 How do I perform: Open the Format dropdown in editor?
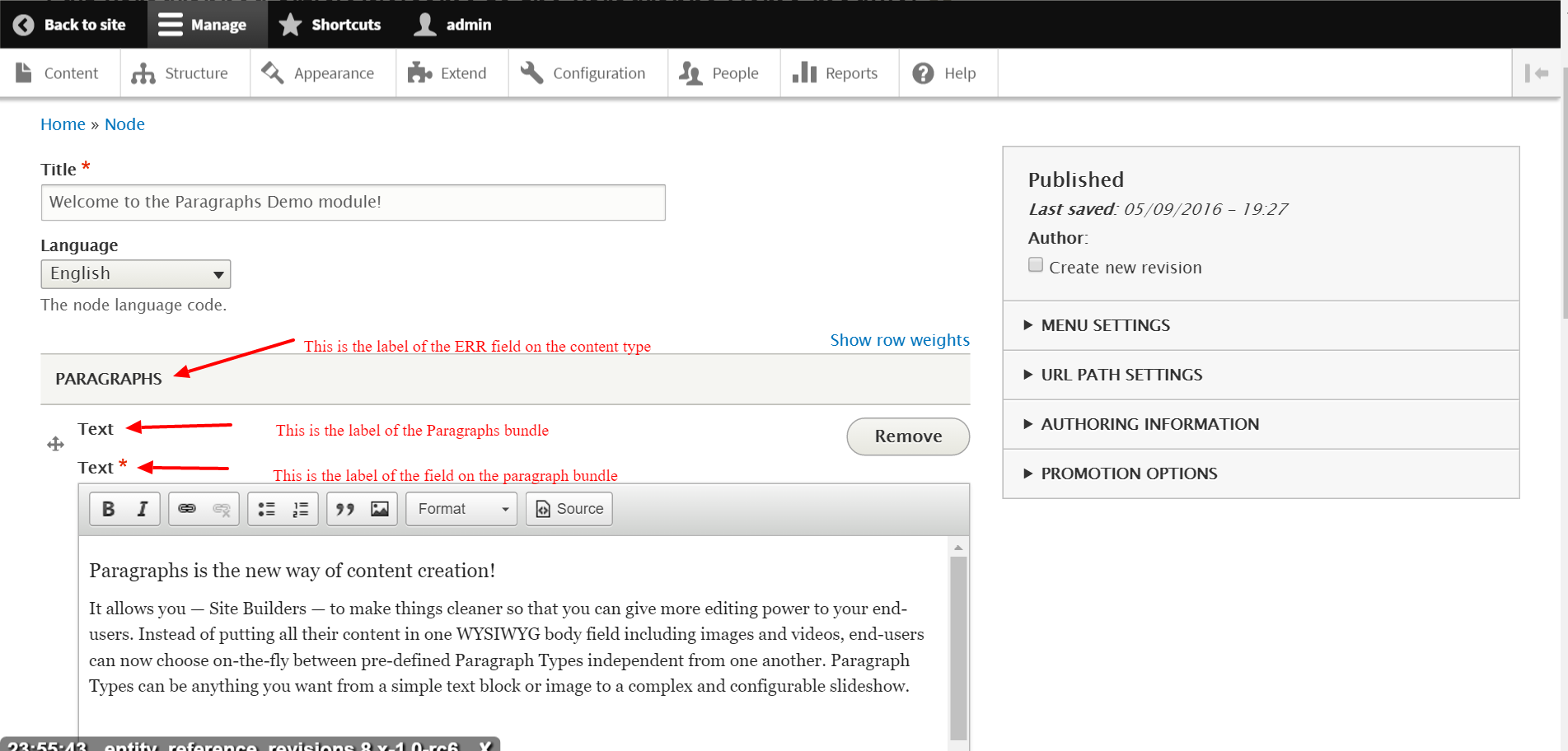click(461, 509)
